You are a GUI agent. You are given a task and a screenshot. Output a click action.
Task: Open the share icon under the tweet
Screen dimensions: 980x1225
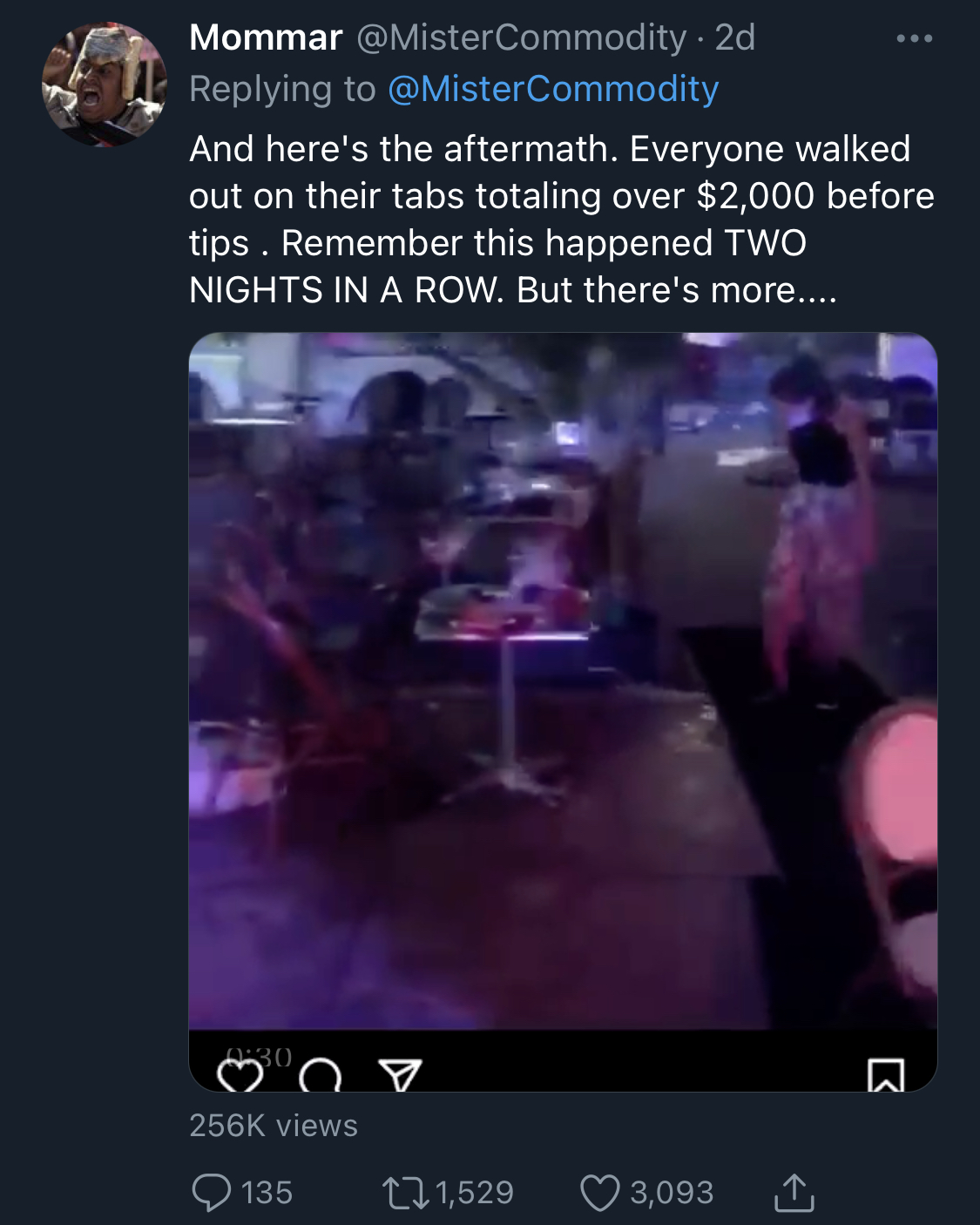794,1193
